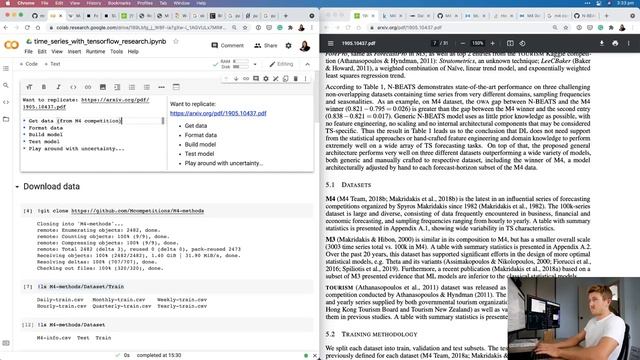Open Colab code snippets sidebar icon
Viewport: 640px width, 360px height.
click(6, 102)
